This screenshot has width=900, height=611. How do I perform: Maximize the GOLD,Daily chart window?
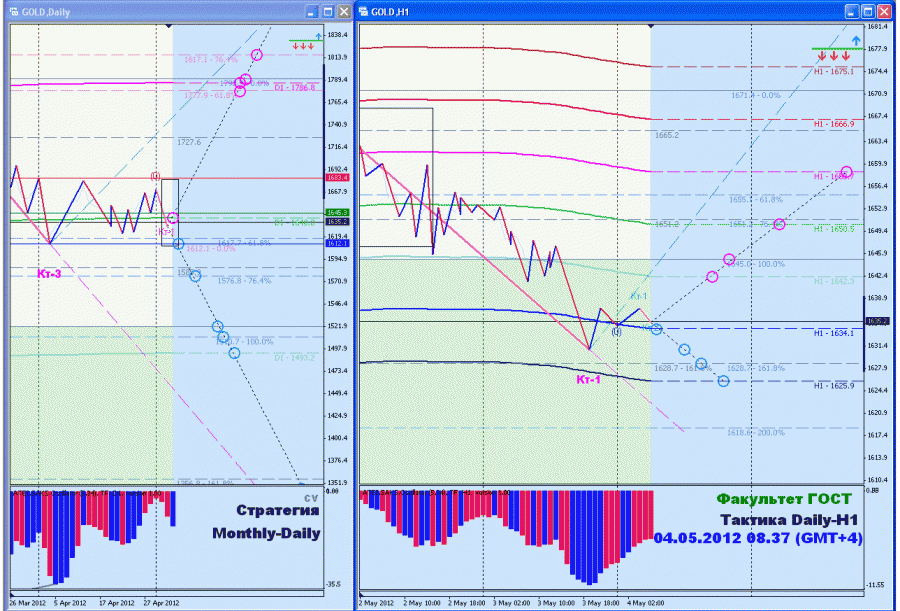coord(328,11)
